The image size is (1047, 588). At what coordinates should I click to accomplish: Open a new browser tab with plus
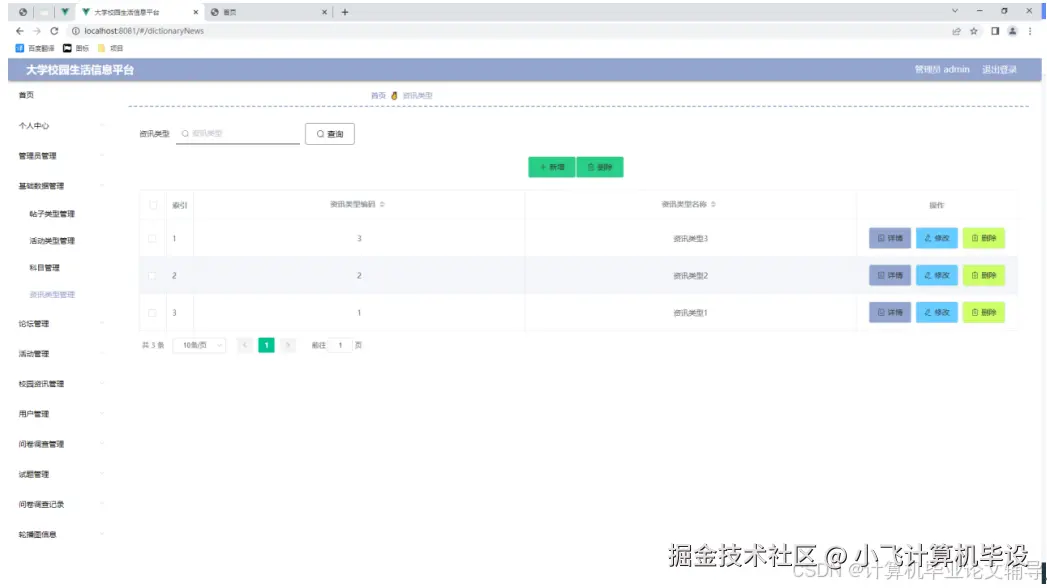click(345, 12)
